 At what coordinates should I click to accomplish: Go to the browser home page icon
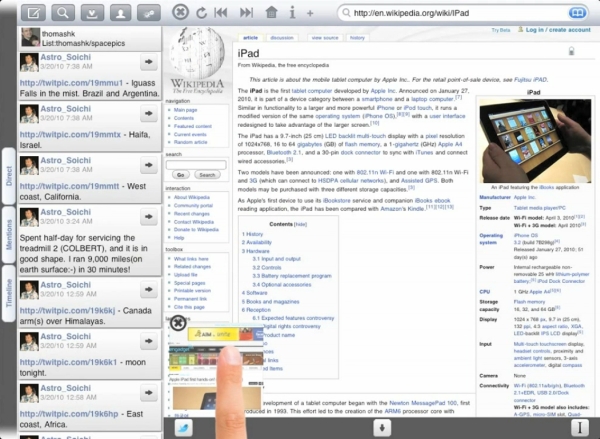[271, 13]
